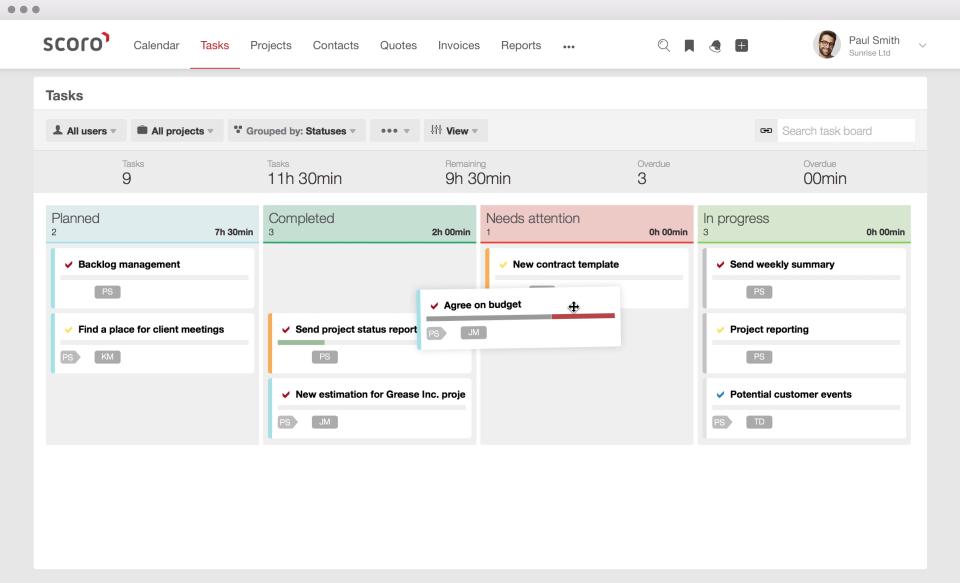Screen dimensions: 960x583
Task: Toggle checkmark on Backlog management task
Action: (x=69, y=265)
